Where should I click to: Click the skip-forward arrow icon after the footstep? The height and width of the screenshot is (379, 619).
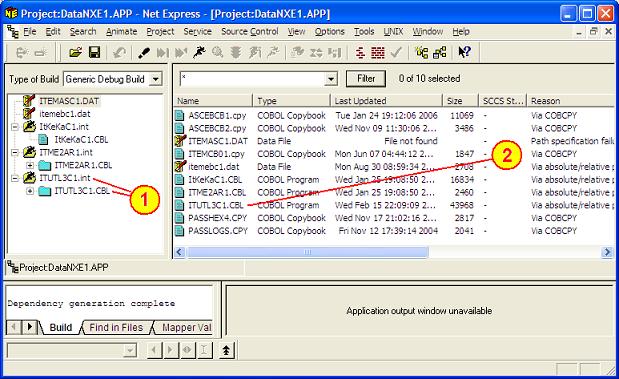click(163, 53)
